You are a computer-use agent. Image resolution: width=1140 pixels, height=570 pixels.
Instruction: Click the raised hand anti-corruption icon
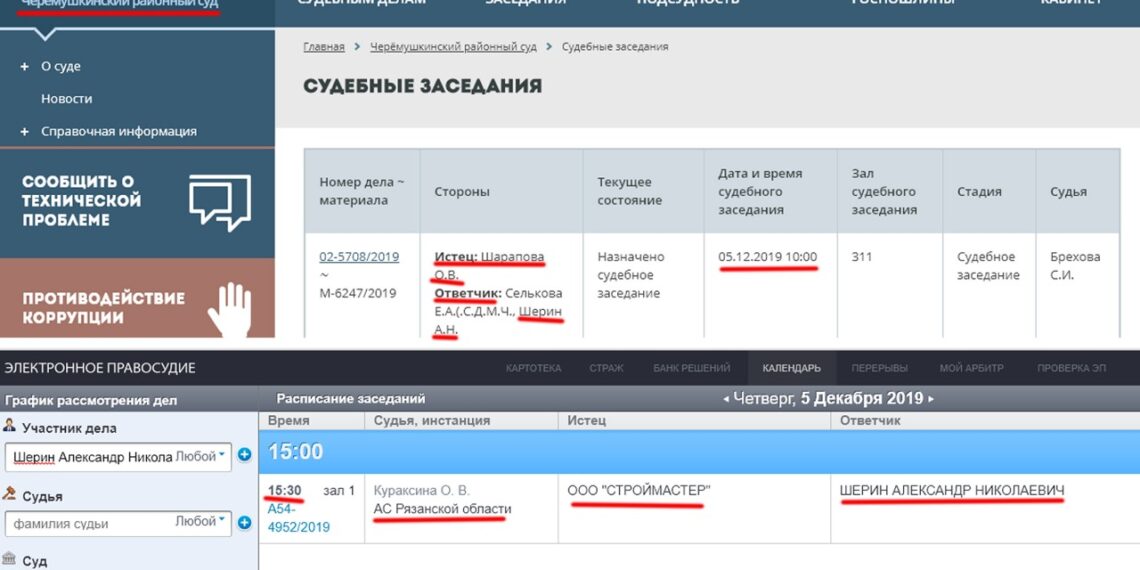point(229,309)
